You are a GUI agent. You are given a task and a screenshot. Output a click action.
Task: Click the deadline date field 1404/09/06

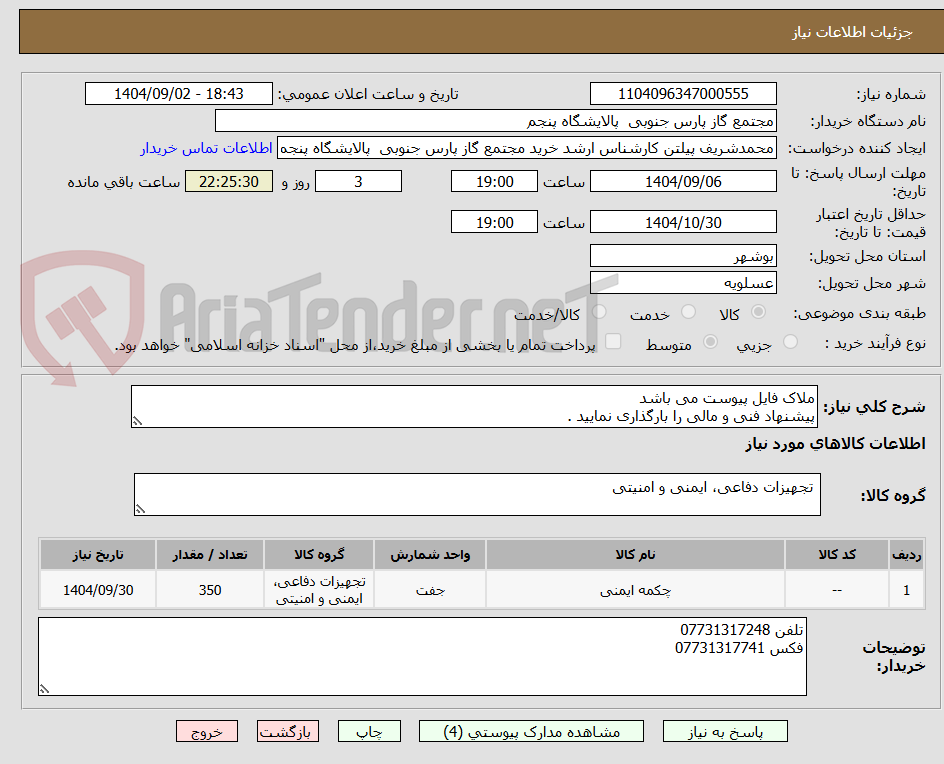pos(683,181)
